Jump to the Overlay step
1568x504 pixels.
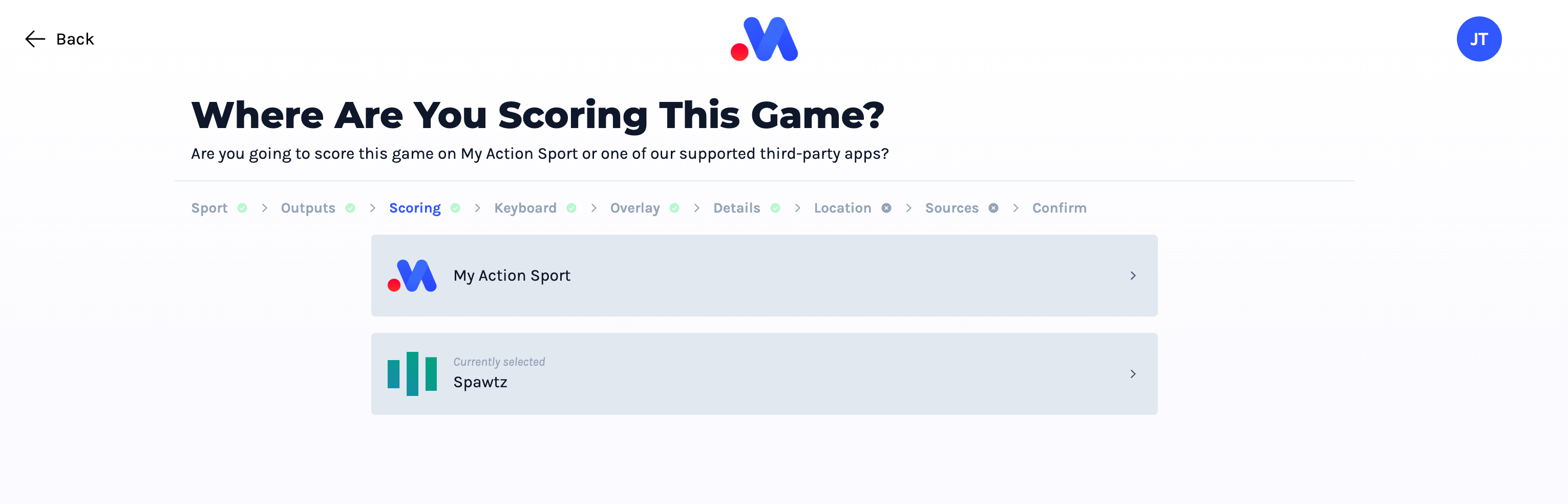coord(635,208)
